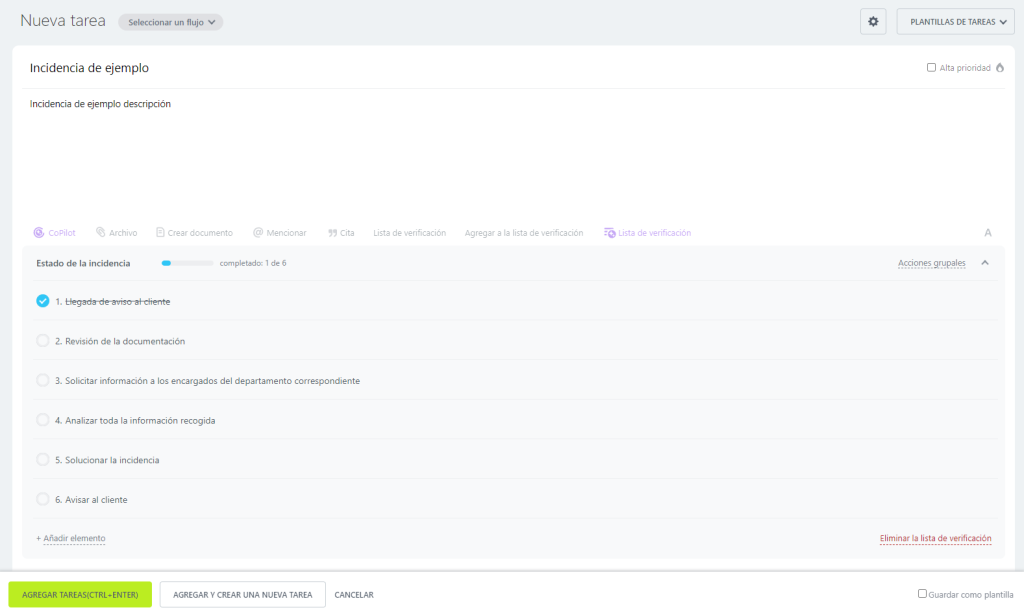Viewport: 1024px width, 612px height.
Task: Click the CoPilot icon in toolbar
Action: 39,233
